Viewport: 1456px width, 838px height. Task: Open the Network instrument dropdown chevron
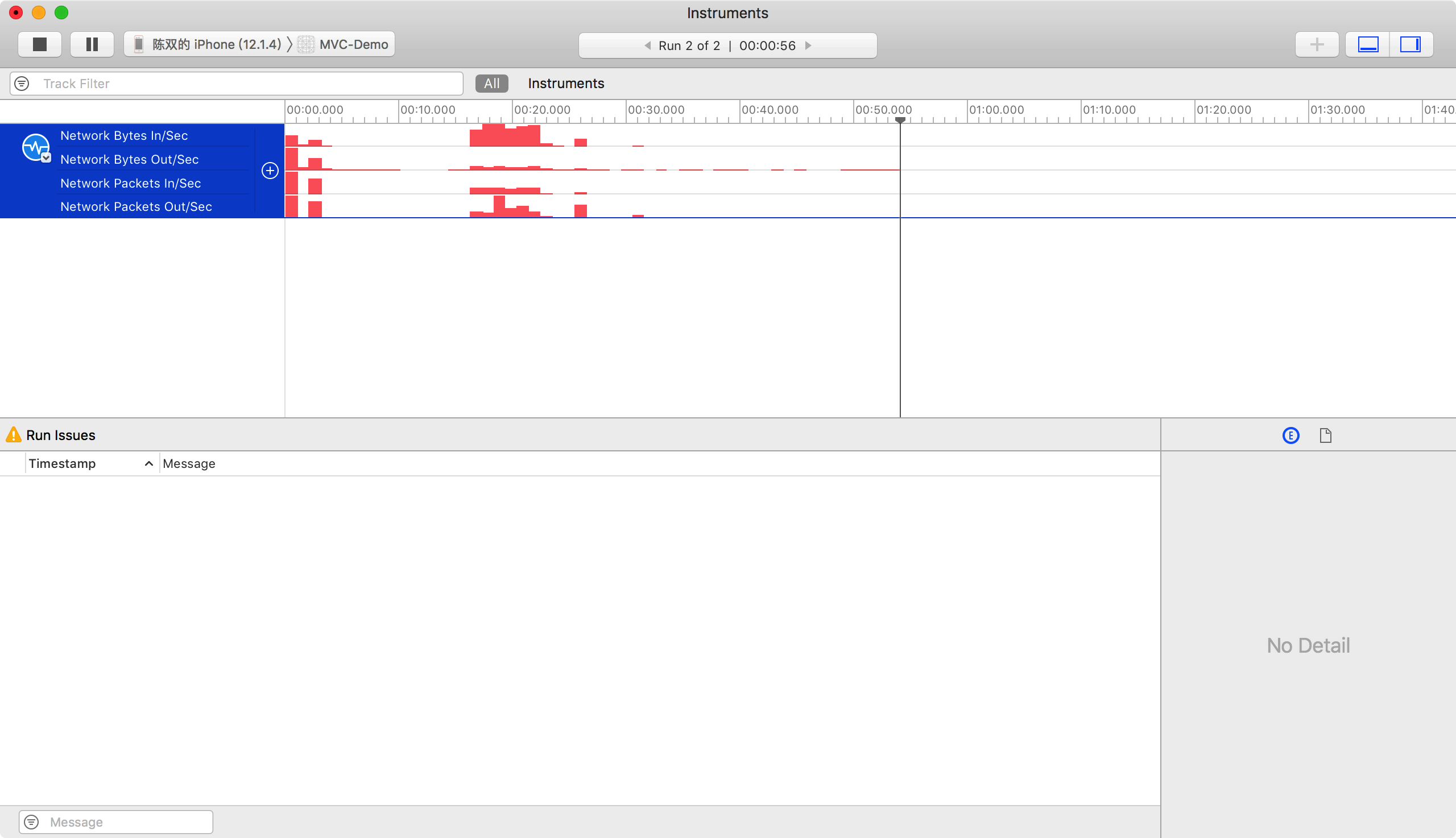click(x=46, y=157)
